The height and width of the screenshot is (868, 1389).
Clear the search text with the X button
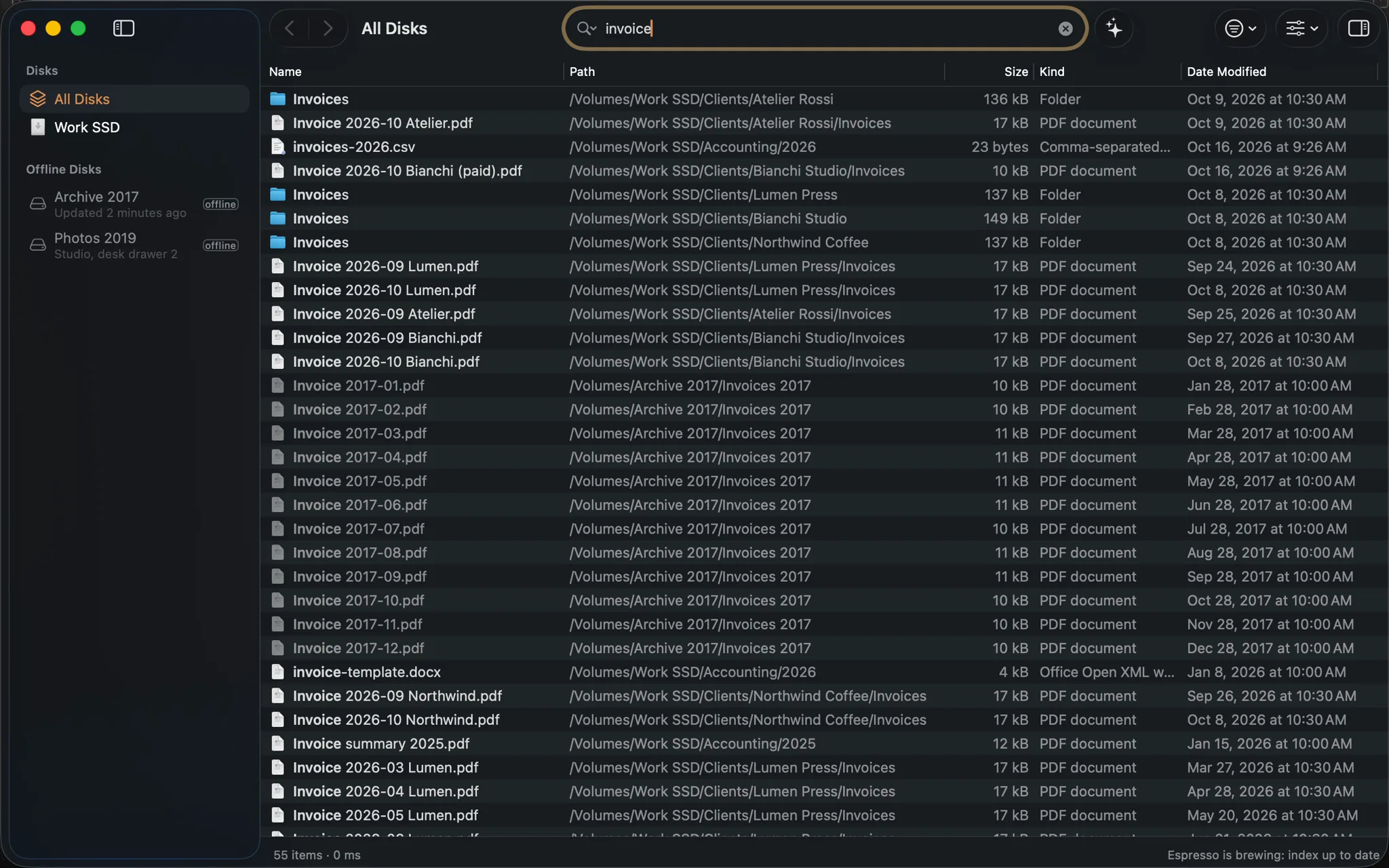click(x=1065, y=28)
